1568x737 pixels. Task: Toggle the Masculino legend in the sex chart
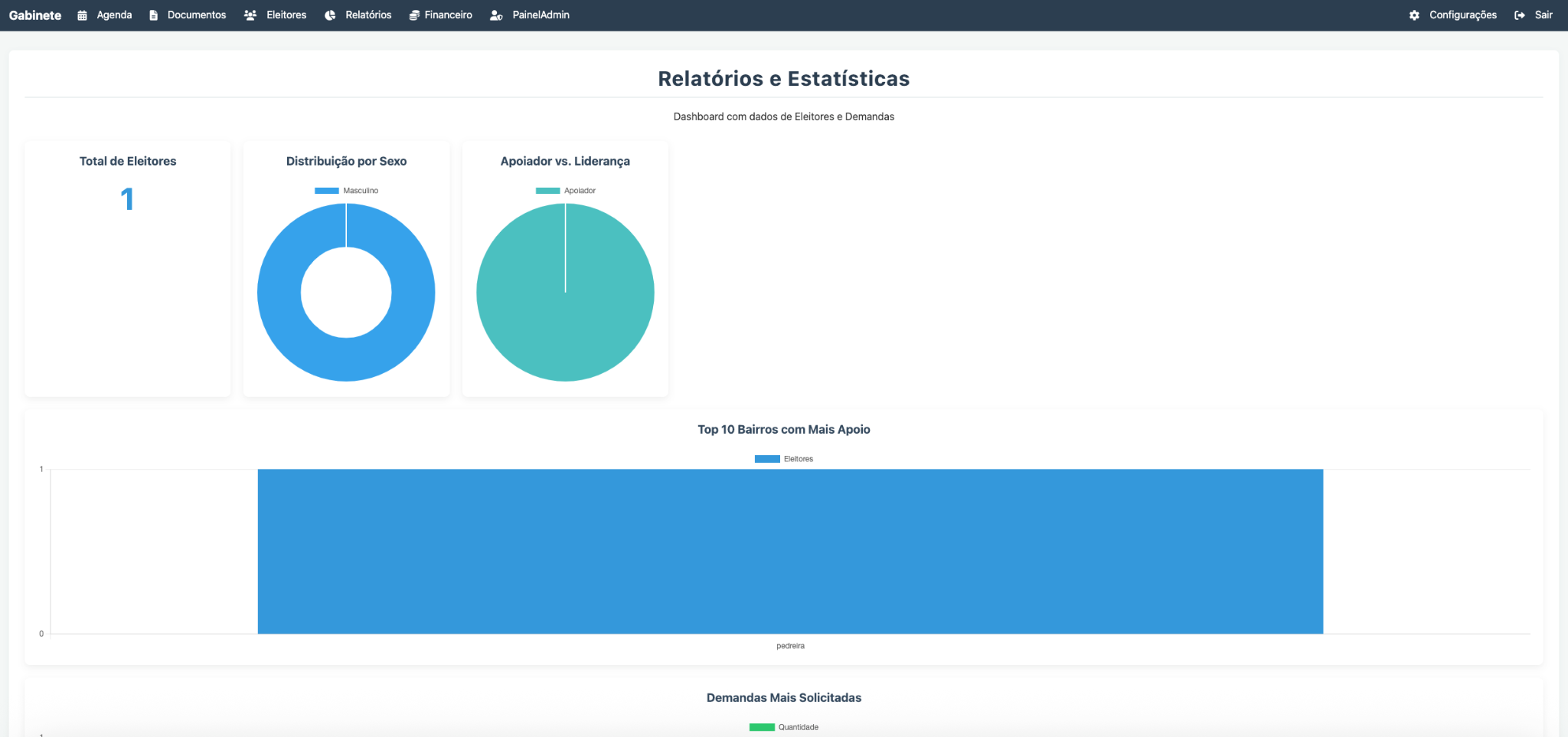point(347,191)
